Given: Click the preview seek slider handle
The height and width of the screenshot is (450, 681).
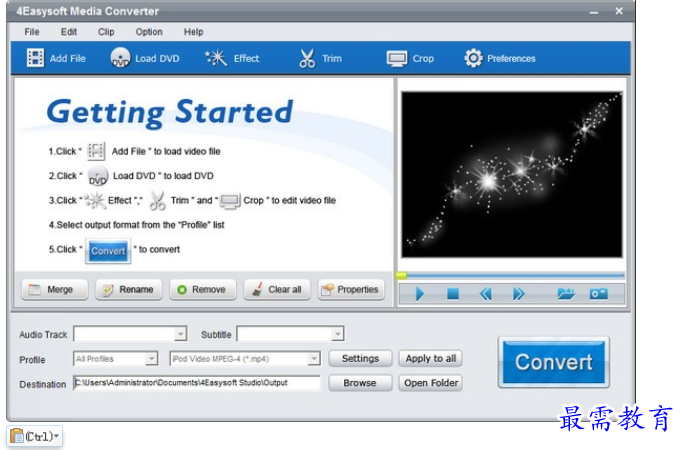Looking at the screenshot, I should (x=401, y=275).
